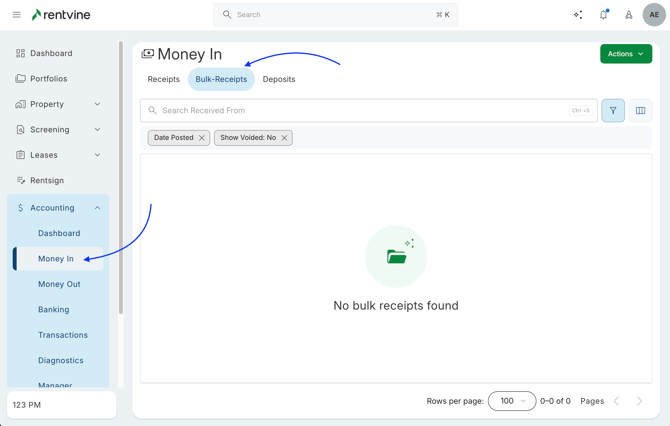Click the AE user avatar
The width and height of the screenshot is (670, 426).
point(654,15)
